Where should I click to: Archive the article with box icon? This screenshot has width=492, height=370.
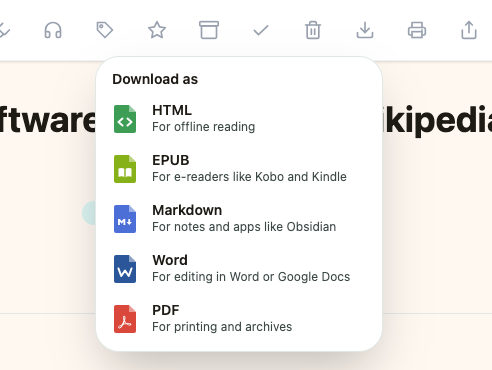[209, 30]
